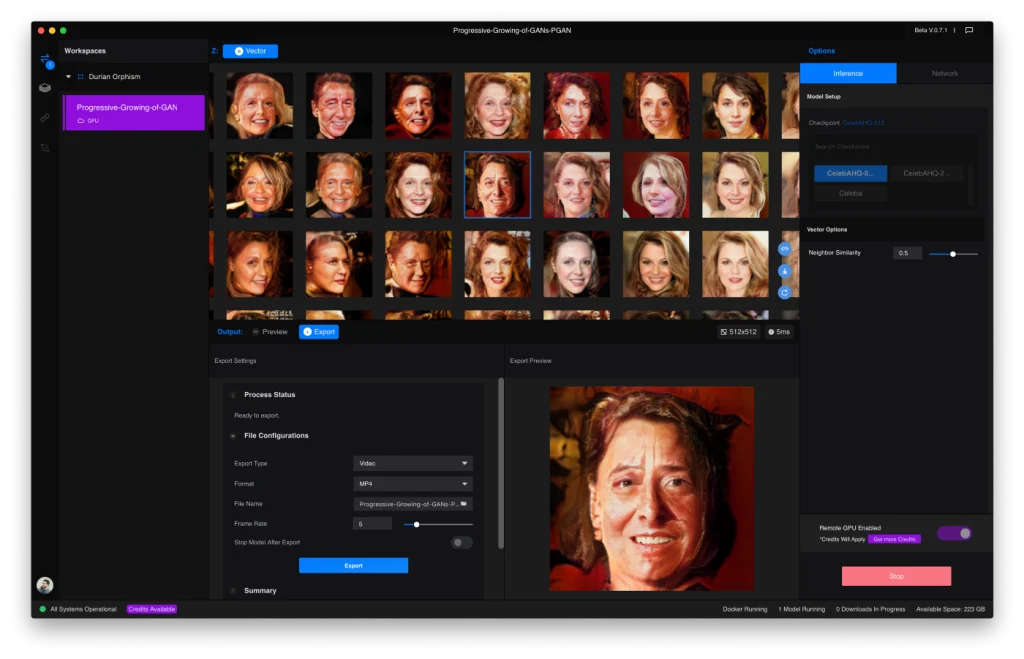
Task: Open the Export Type dropdown
Action: pyautogui.click(x=412, y=463)
